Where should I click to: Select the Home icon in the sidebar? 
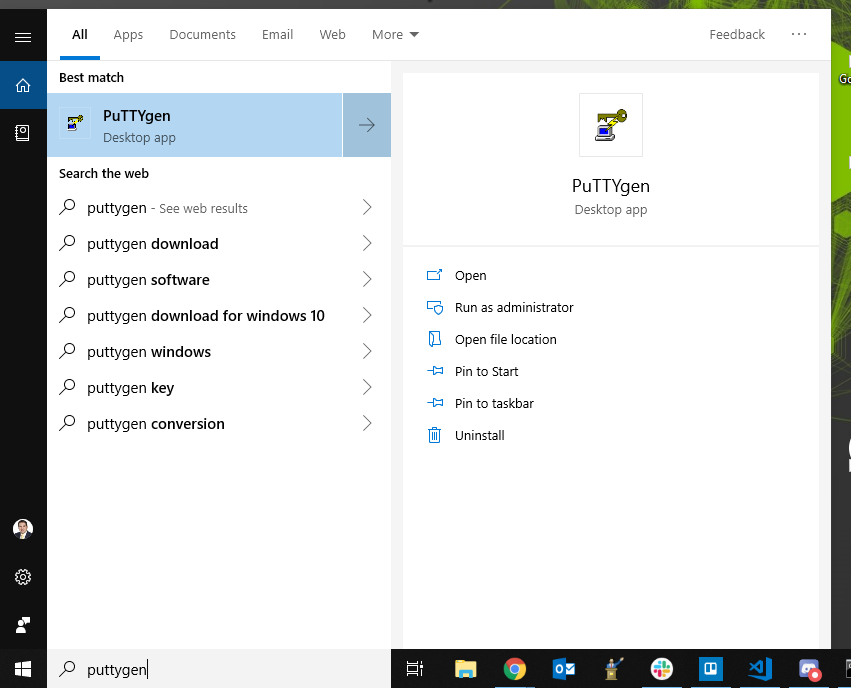tap(23, 85)
